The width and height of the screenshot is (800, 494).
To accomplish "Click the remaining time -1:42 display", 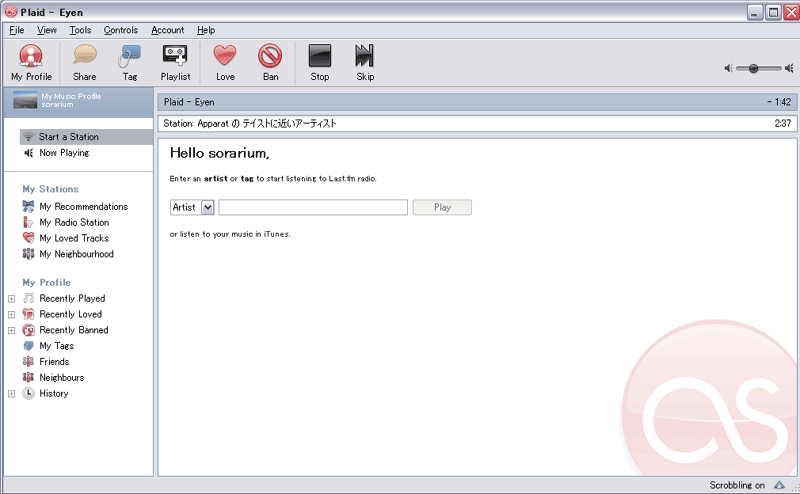I will click(779, 102).
